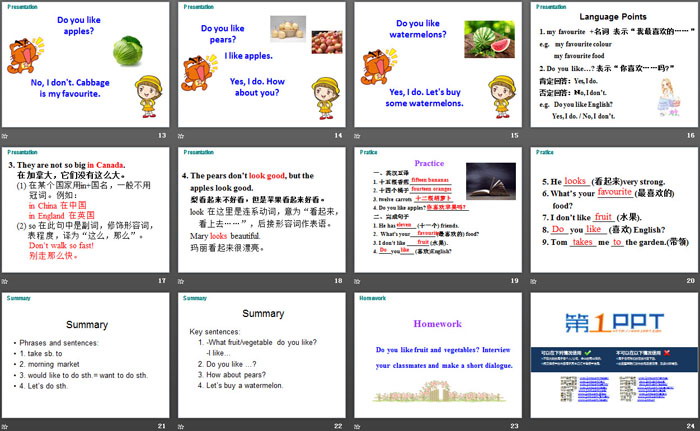Select slide 15 'Do you like watermelons?' thumbnail
The height and width of the screenshot is (431, 700).
pyautogui.click(x=438, y=65)
